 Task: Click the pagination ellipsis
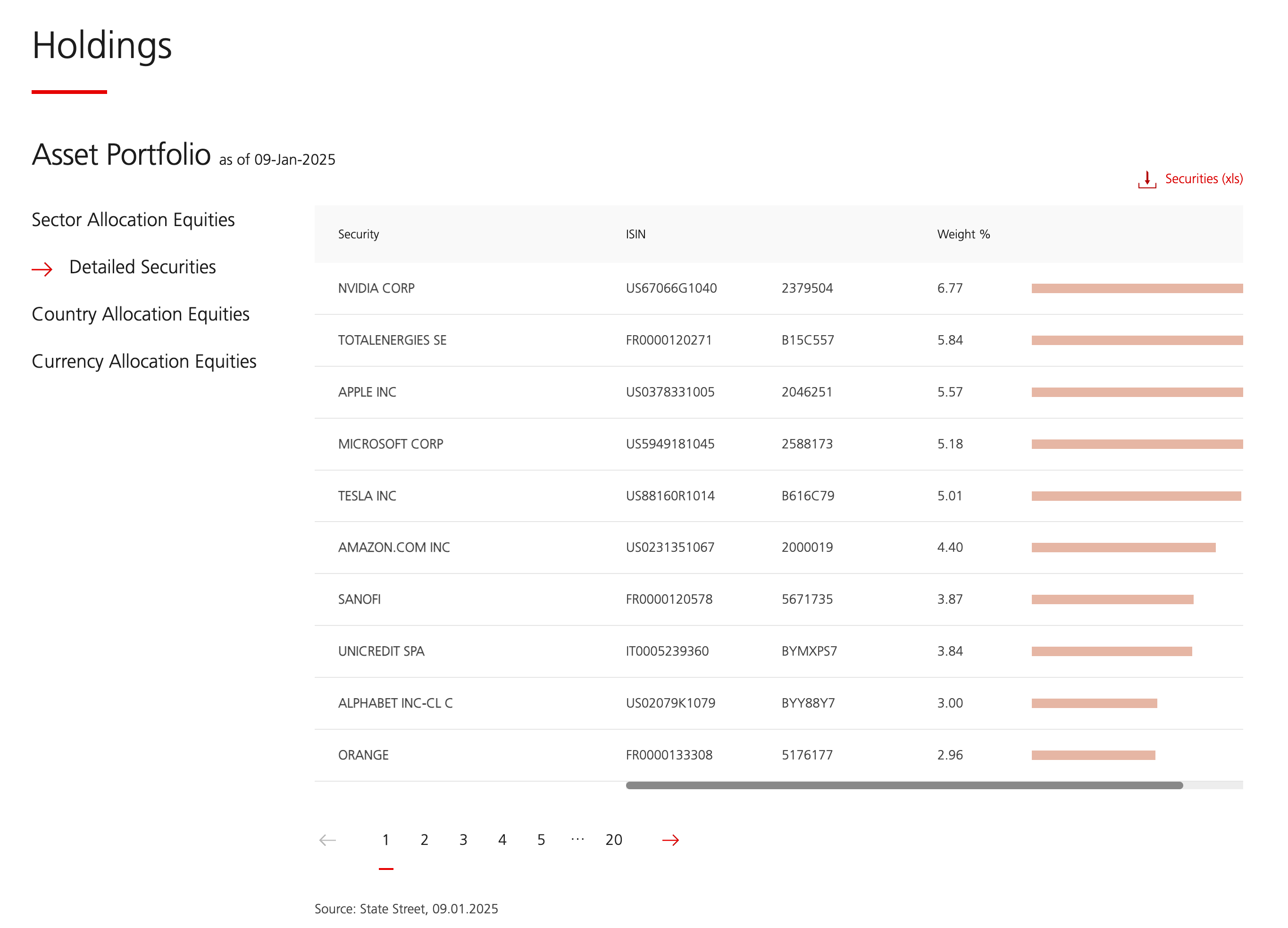(x=577, y=839)
